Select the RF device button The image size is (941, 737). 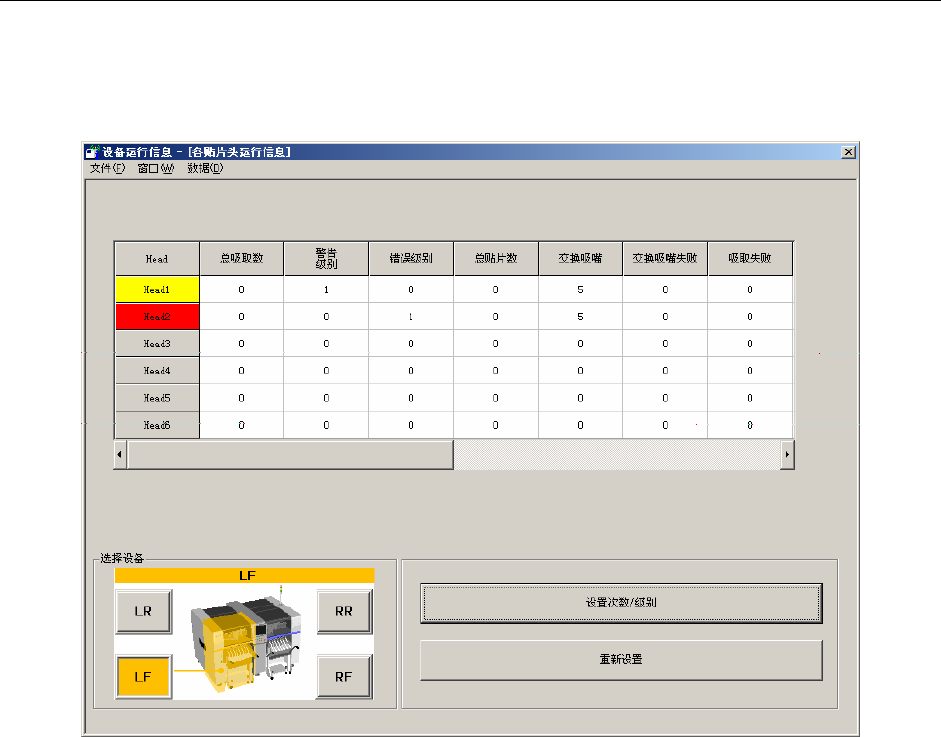point(344,677)
